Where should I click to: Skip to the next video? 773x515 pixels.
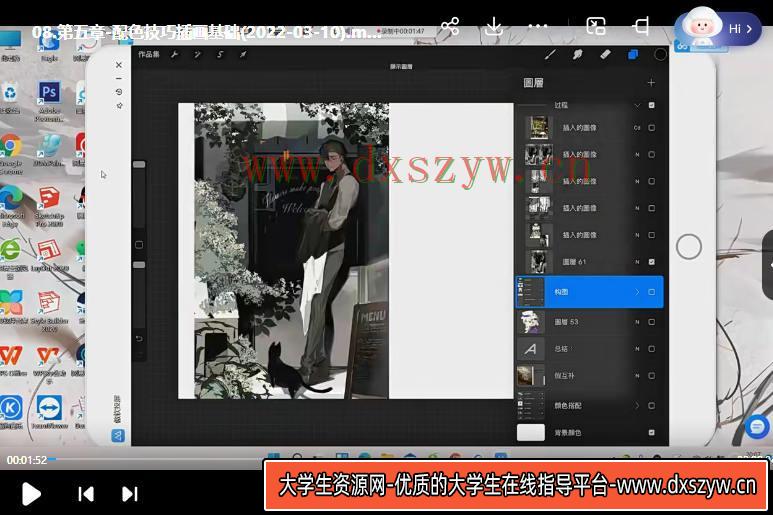(130, 494)
